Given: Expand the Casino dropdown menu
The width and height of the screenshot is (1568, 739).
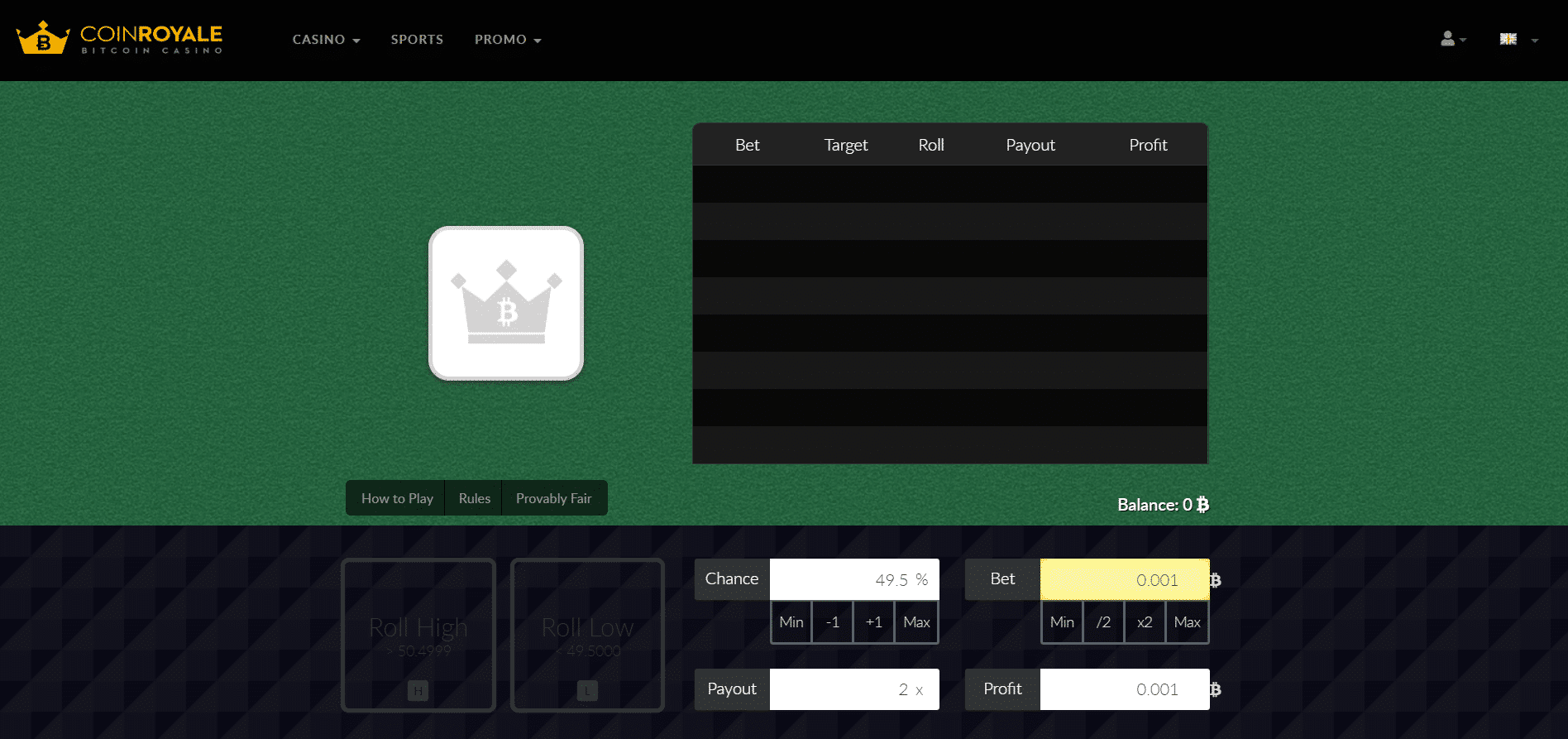Looking at the screenshot, I should (326, 40).
